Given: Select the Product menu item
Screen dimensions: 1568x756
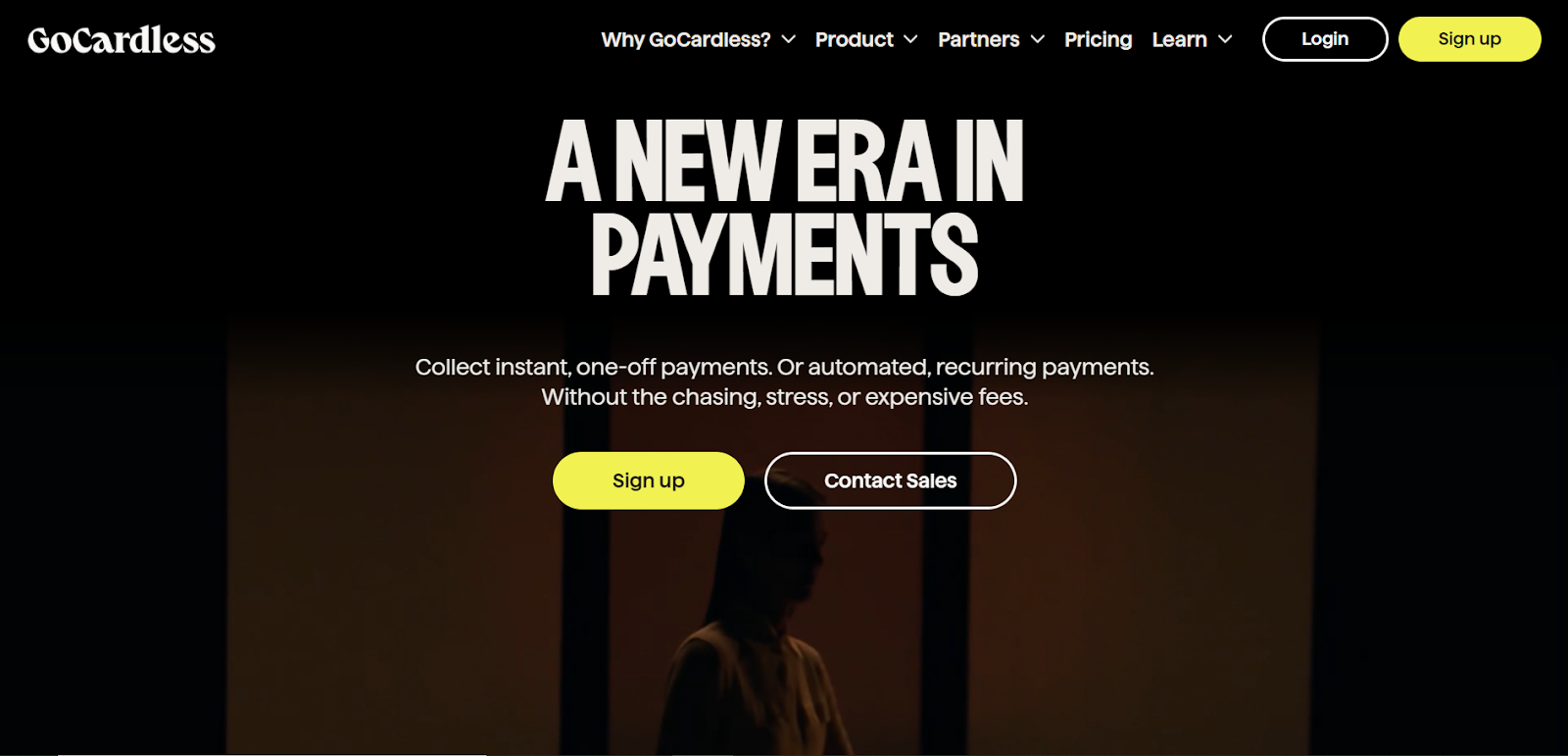Looking at the screenshot, I should [855, 39].
